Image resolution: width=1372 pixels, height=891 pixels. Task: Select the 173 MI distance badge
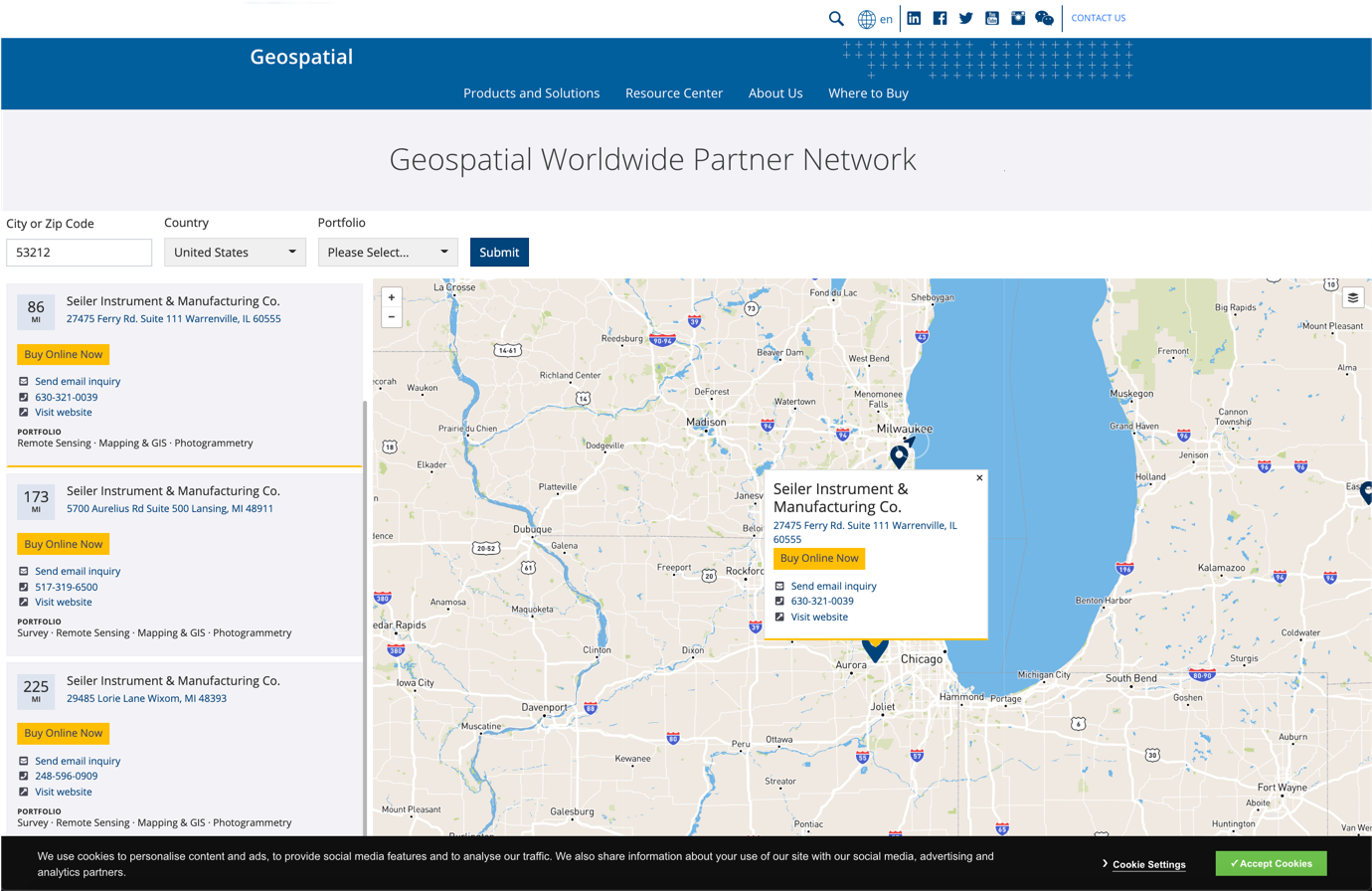(36, 501)
